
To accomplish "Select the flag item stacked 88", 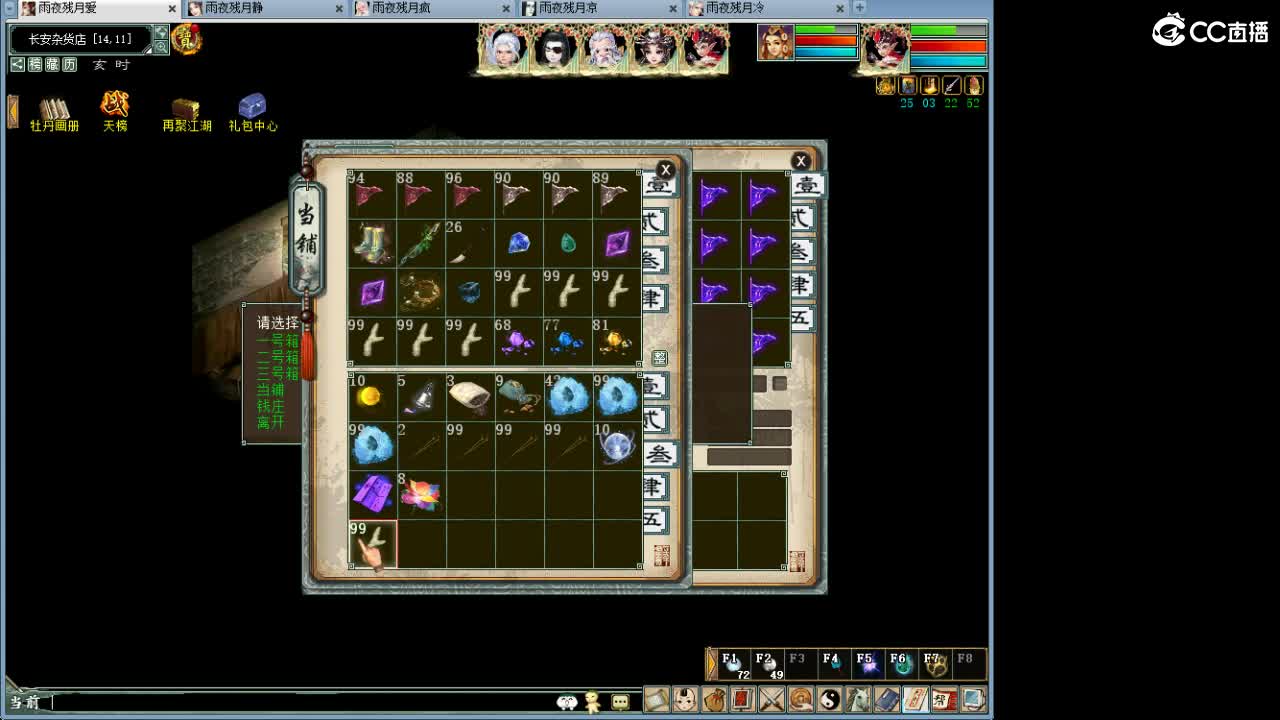I will 421,195.
